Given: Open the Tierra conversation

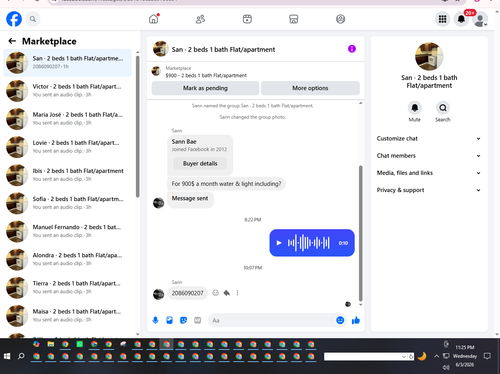Looking at the screenshot, I should pyautogui.click(x=67, y=287).
